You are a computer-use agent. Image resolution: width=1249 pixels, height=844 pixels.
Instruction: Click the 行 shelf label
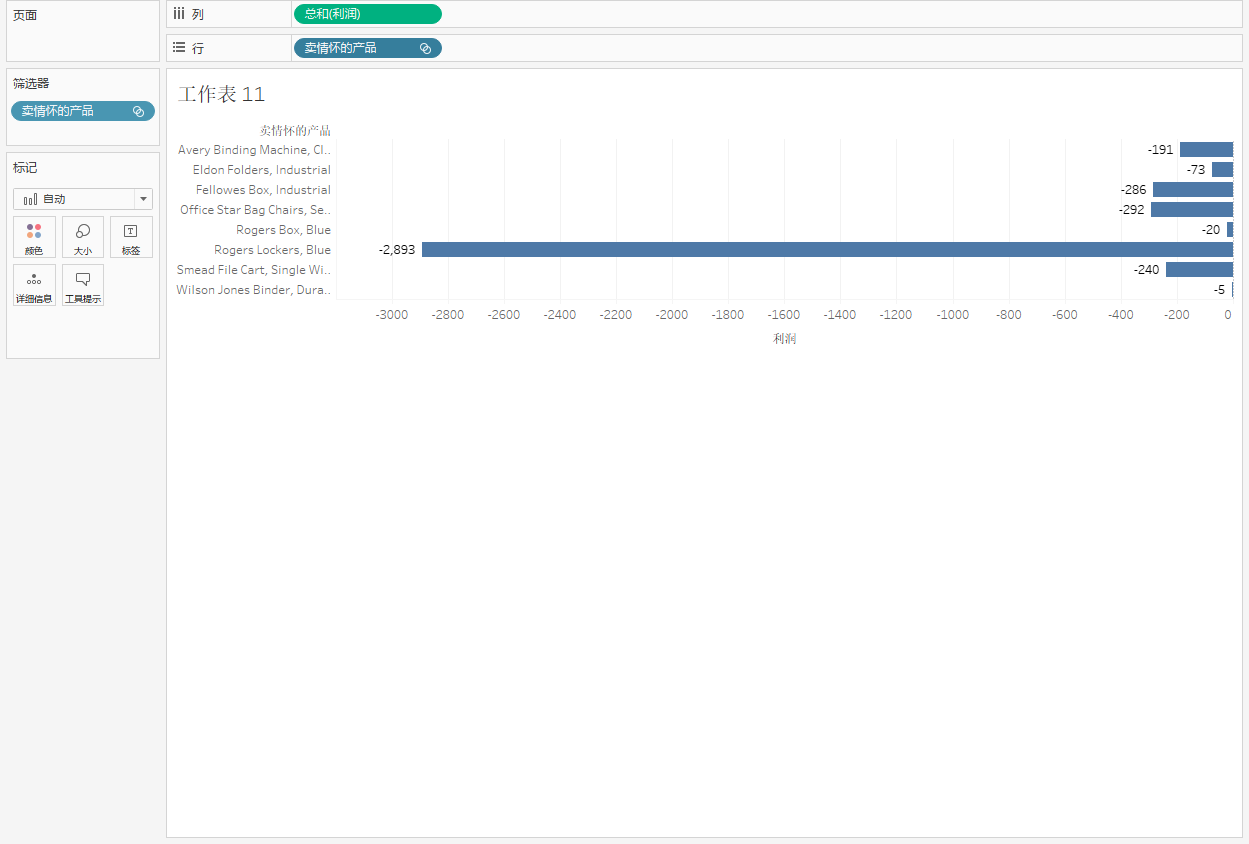click(197, 48)
